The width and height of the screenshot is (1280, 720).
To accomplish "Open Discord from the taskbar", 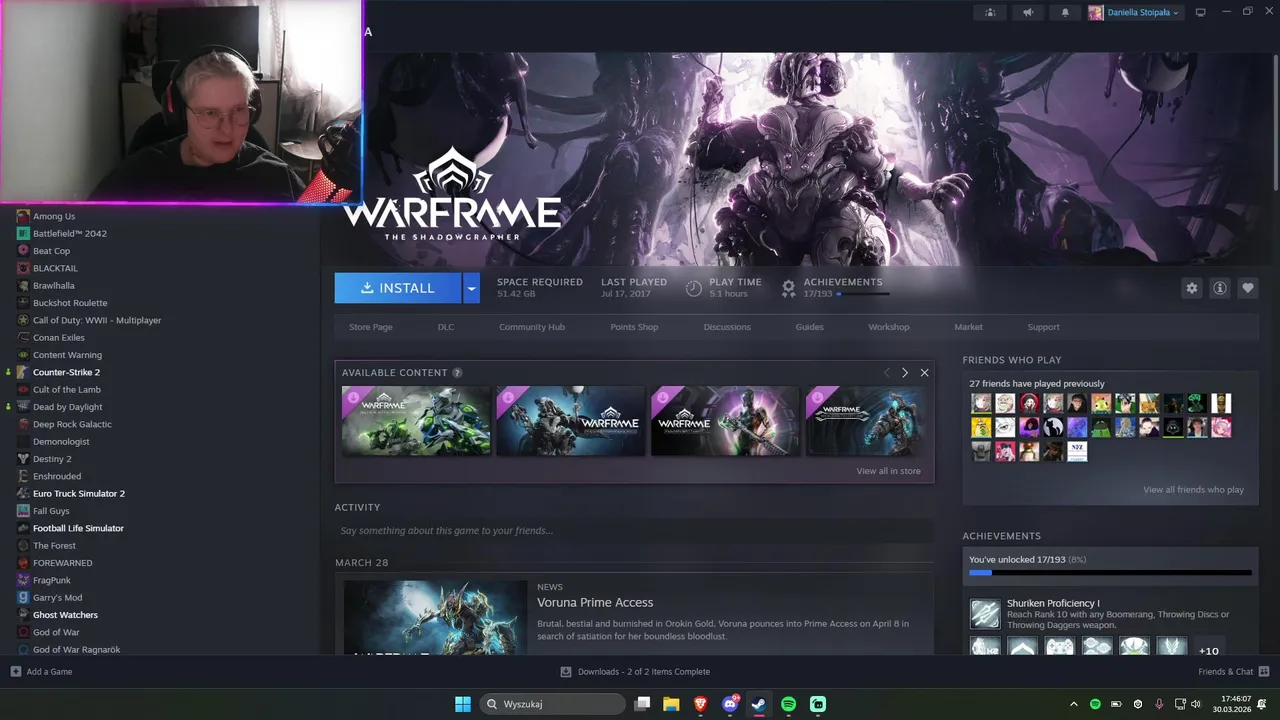I will pyautogui.click(x=730, y=704).
